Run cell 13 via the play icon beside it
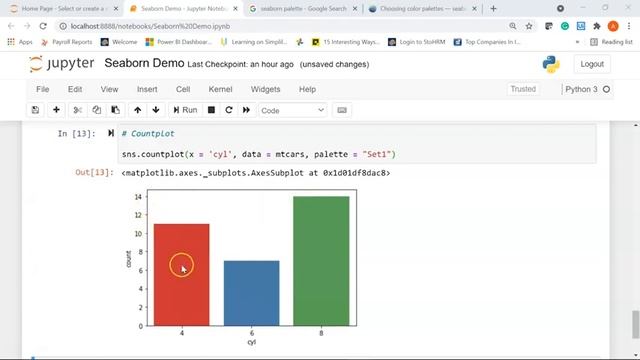The width and height of the screenshot is (640, 360). [111, 133]
